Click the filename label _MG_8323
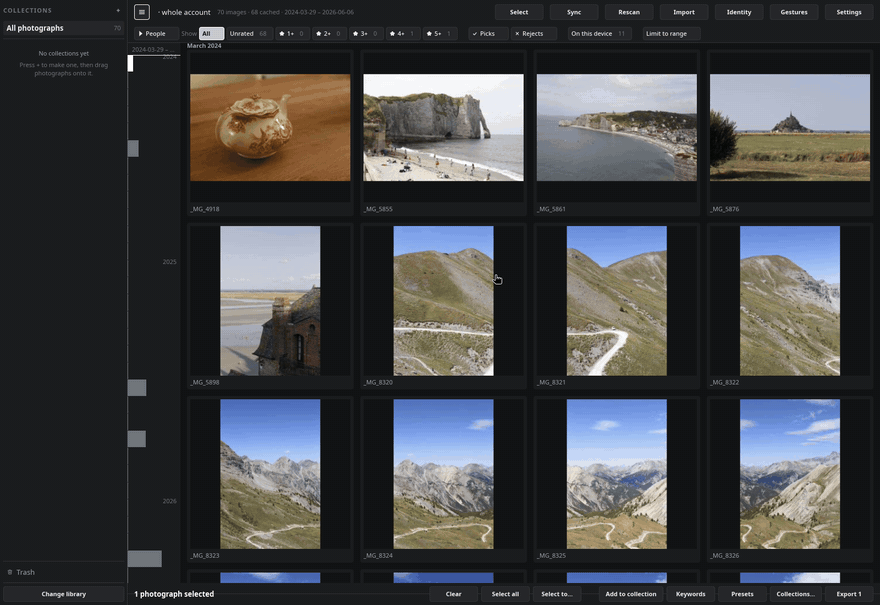The image size is (880, 605). [x=205, y=556]
